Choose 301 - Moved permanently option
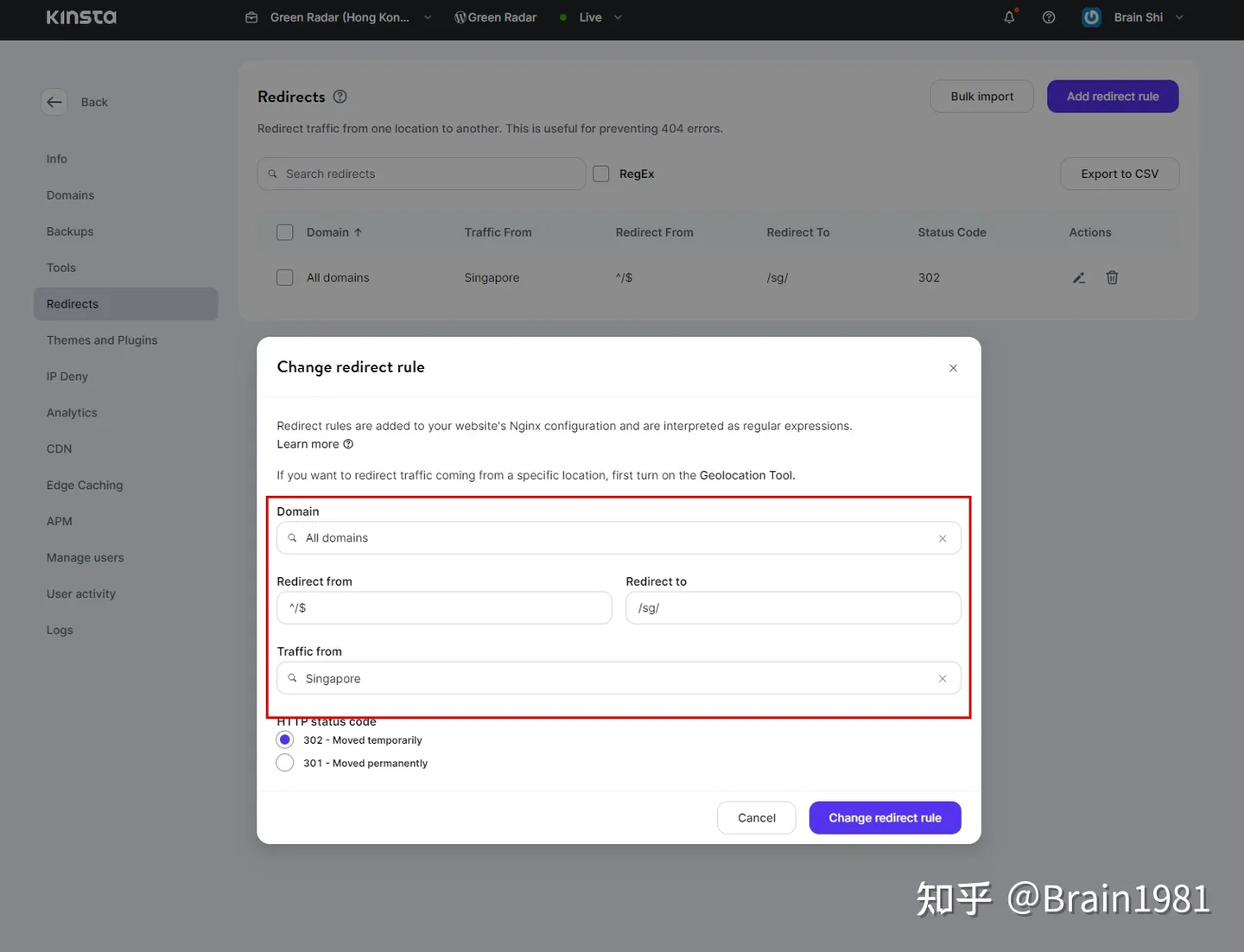The width and height of the screenshot is (1244, 952). point(285,763)
